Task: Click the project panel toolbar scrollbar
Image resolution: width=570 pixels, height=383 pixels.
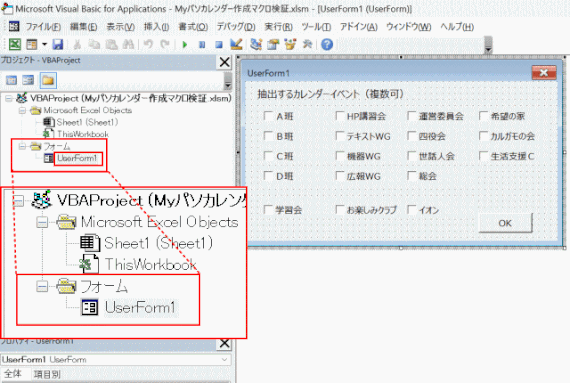Action: click(227, 80)
